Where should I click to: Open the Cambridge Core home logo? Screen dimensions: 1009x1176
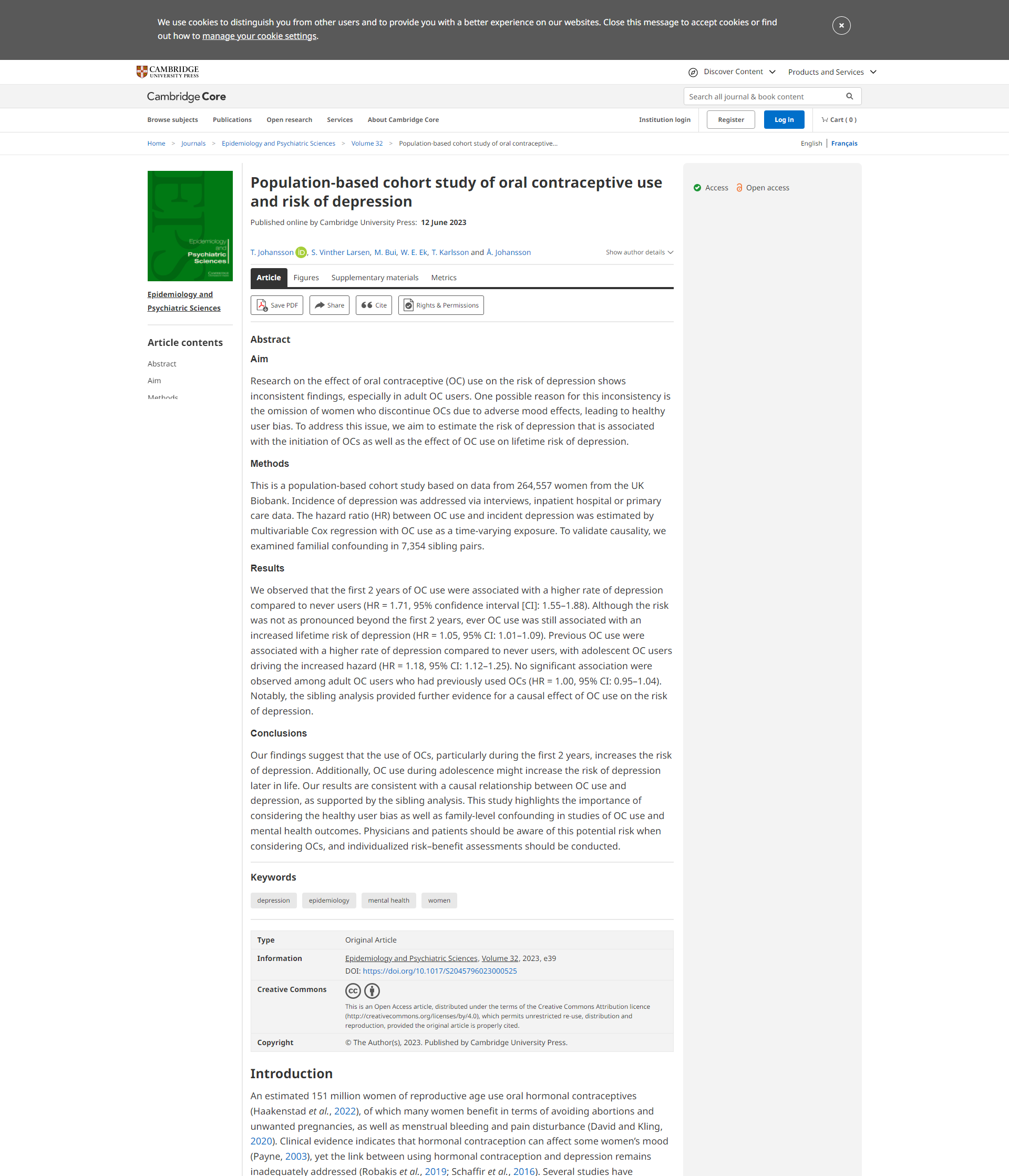click(186, 97)
